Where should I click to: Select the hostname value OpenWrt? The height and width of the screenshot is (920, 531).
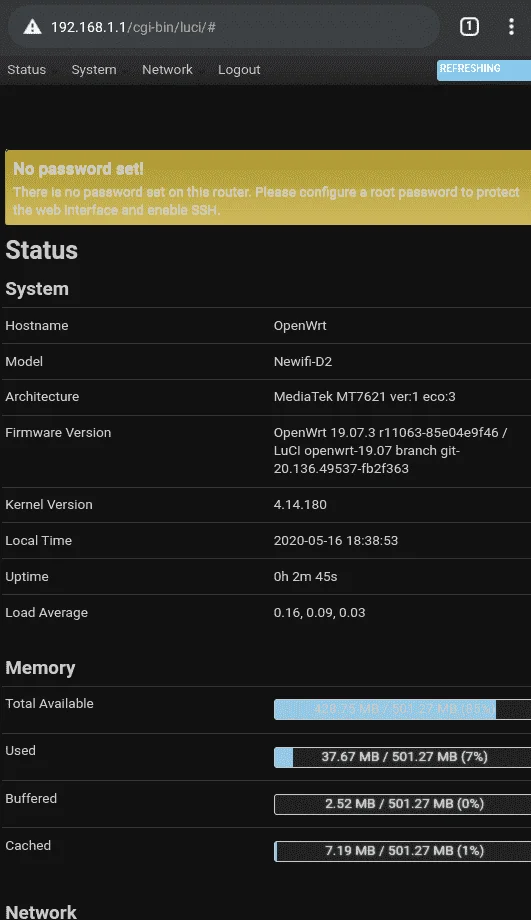[300, 326]
